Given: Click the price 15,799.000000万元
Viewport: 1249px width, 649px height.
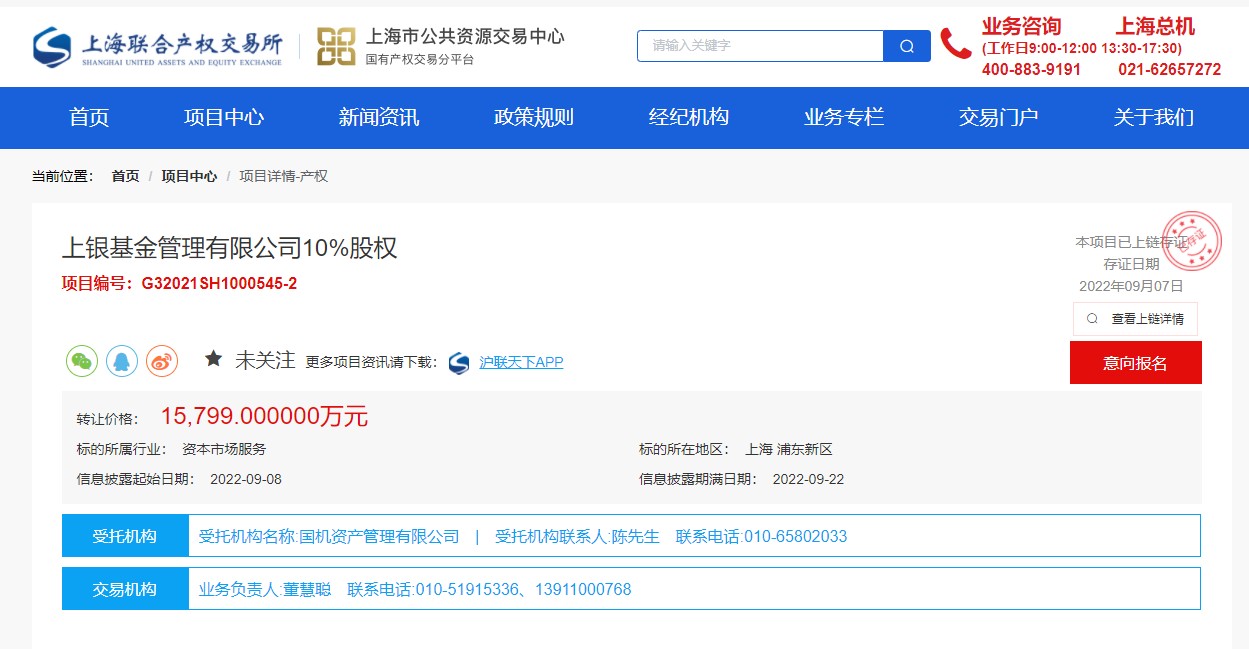Looking at the screenshot, I should pos(264,416).
